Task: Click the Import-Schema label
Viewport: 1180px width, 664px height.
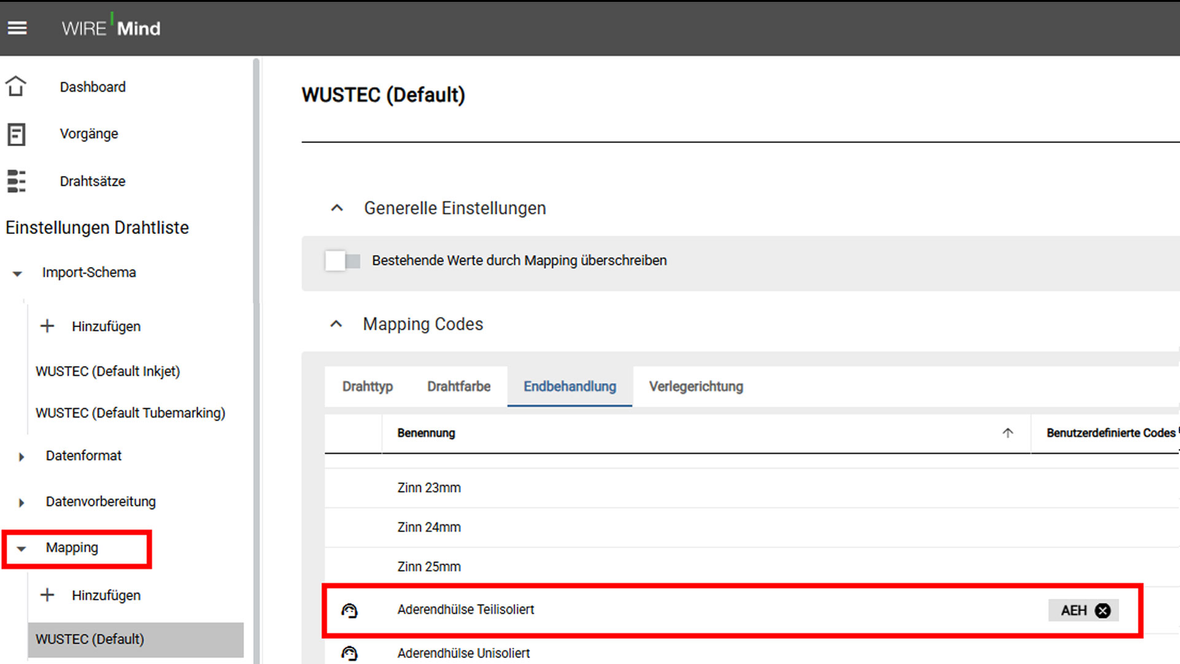Action: 89,273
